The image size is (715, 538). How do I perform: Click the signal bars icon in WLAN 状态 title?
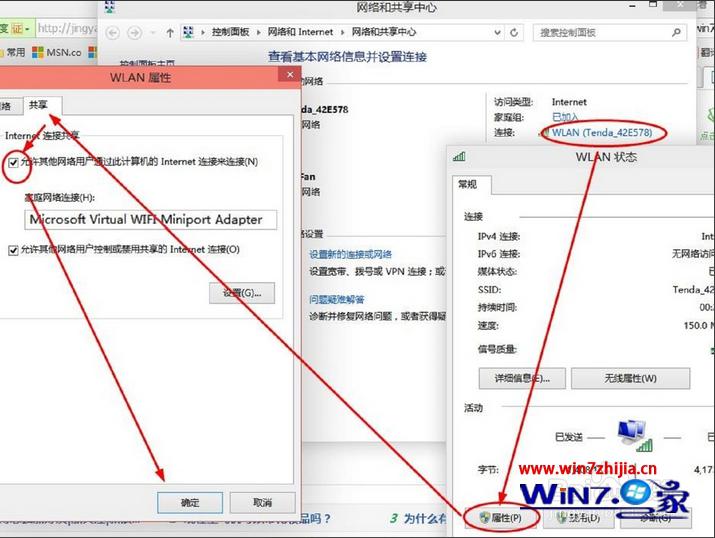[459, 157]
